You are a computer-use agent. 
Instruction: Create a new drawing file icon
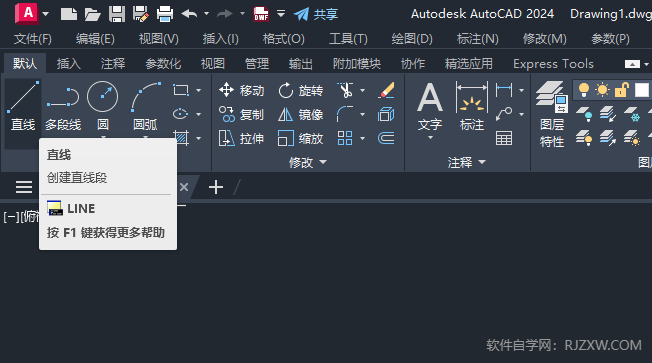pyautogui.click(x=69, y=14)
